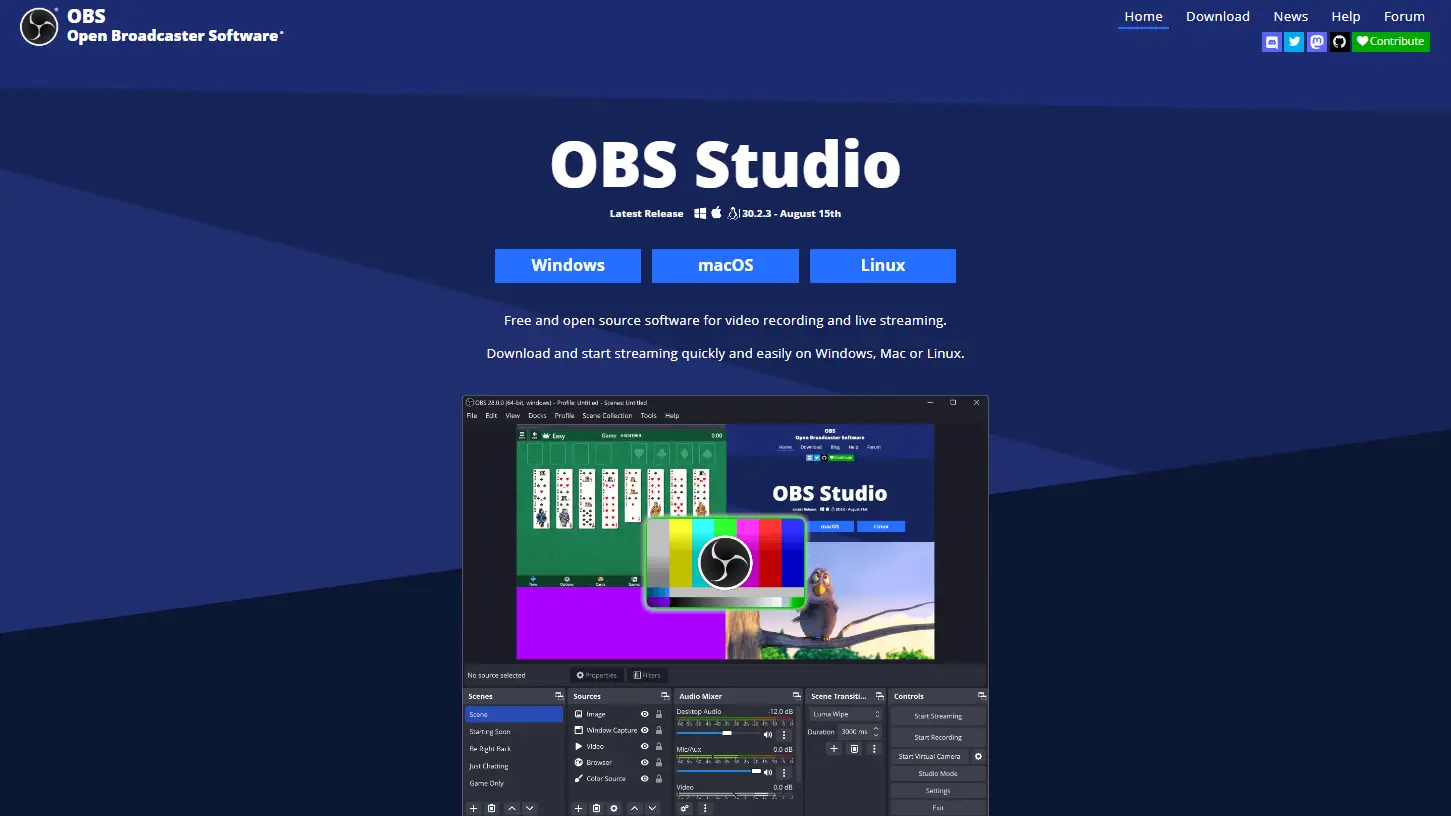Hide the Image source eye icon
Screen dimensions: 1451x816
(x=644, y=714)
